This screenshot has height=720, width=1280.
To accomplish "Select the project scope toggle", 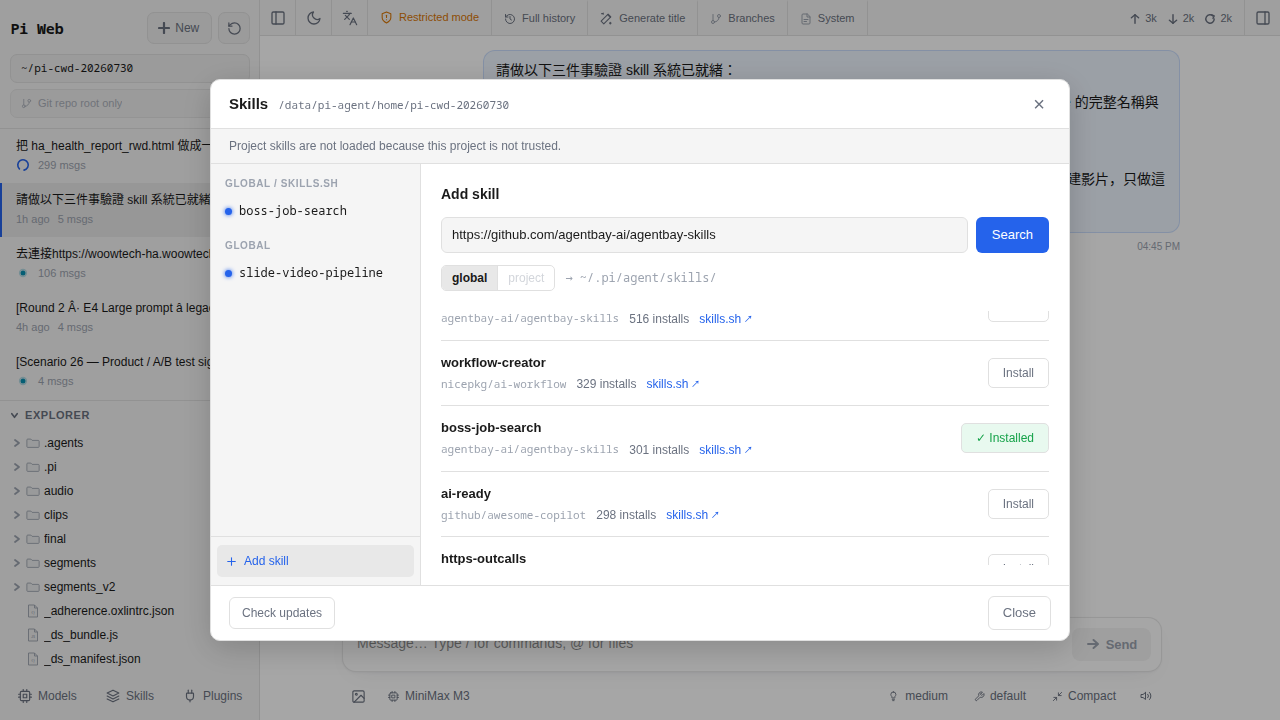I will click(526, 278).
